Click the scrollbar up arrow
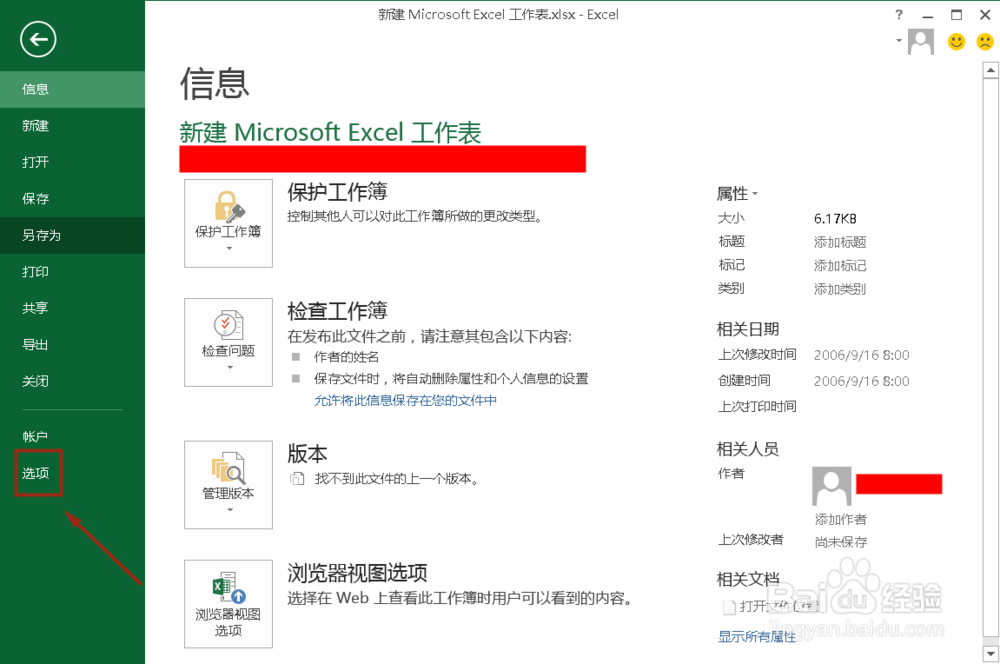Viewport: 1000px width, 664px height. tap(990, 70)
